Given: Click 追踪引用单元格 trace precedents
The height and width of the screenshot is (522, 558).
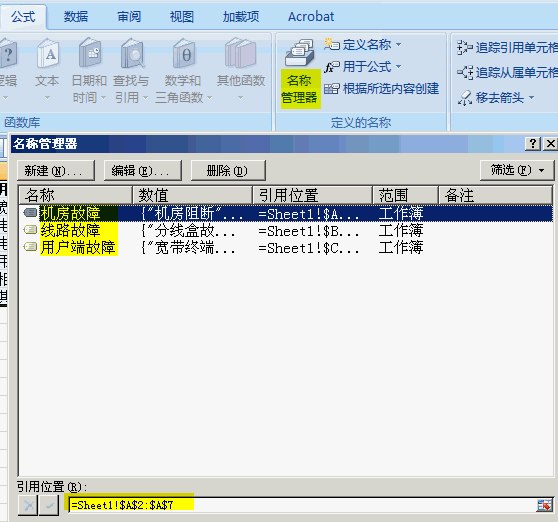Looking at the screenshot, I should (x=507, y=47).
